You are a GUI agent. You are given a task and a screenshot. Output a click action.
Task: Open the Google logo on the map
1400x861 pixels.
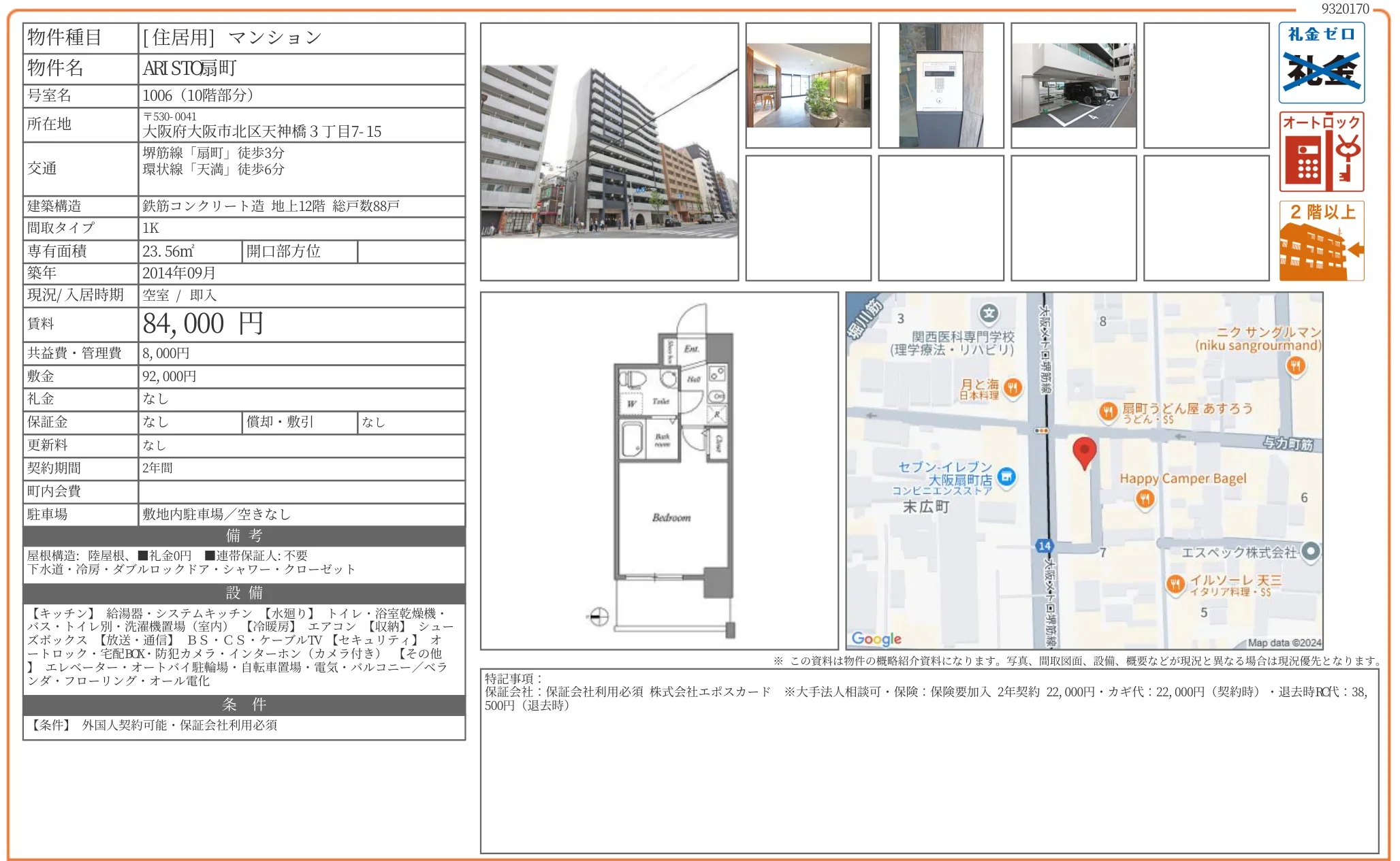tap(878, 638)
